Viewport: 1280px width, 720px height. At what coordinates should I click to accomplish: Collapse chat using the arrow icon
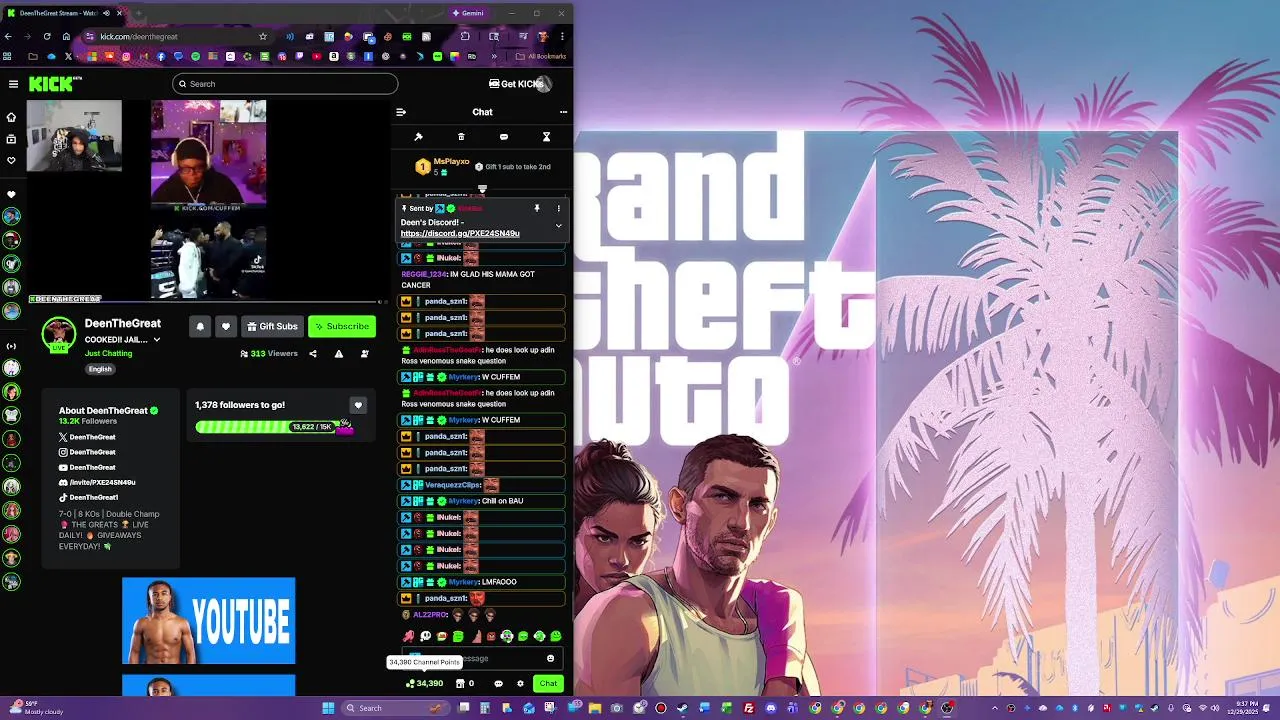point(401,112)
